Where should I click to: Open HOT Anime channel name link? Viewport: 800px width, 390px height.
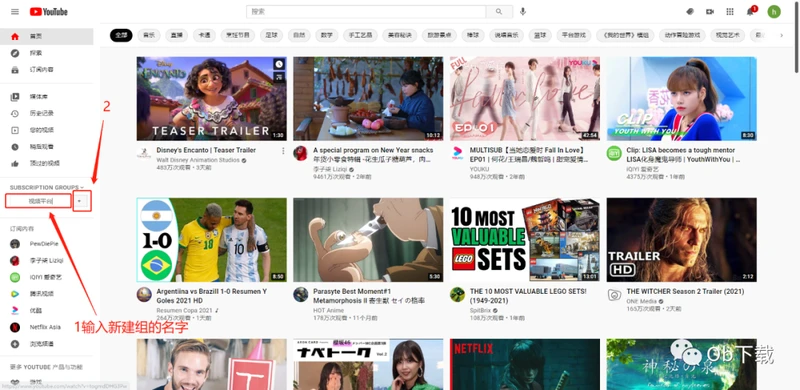point(328,310)
